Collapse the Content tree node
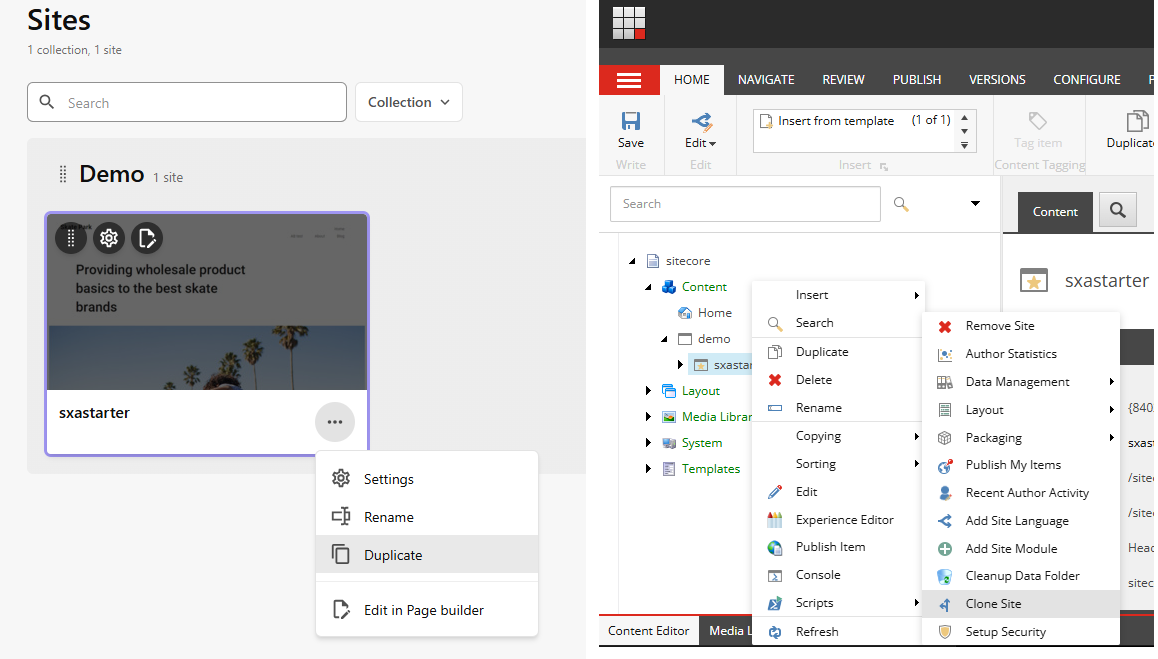Viewport: 1158px width, 659px height. point(647,287)
